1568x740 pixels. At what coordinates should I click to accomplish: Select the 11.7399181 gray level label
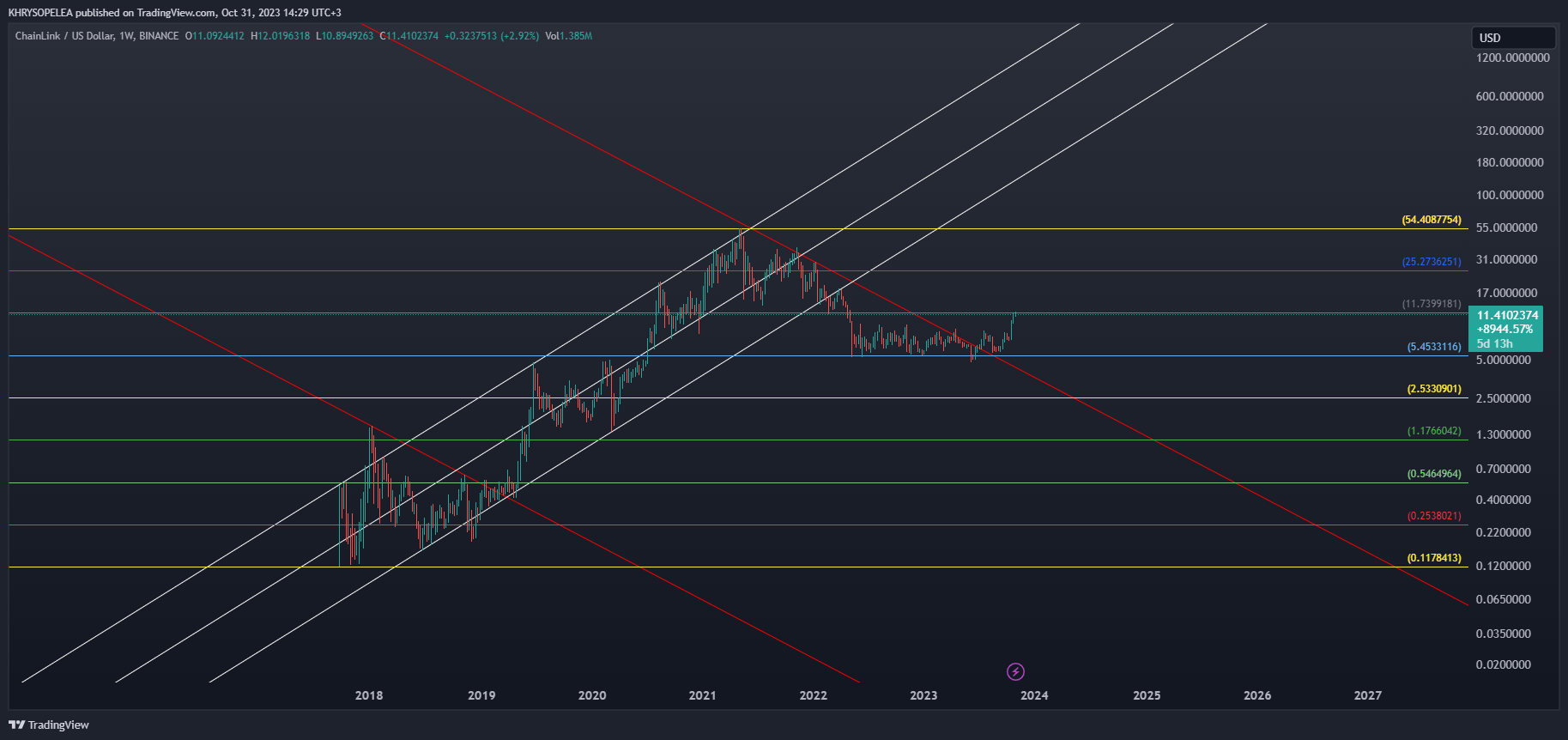coord(1432,304)
